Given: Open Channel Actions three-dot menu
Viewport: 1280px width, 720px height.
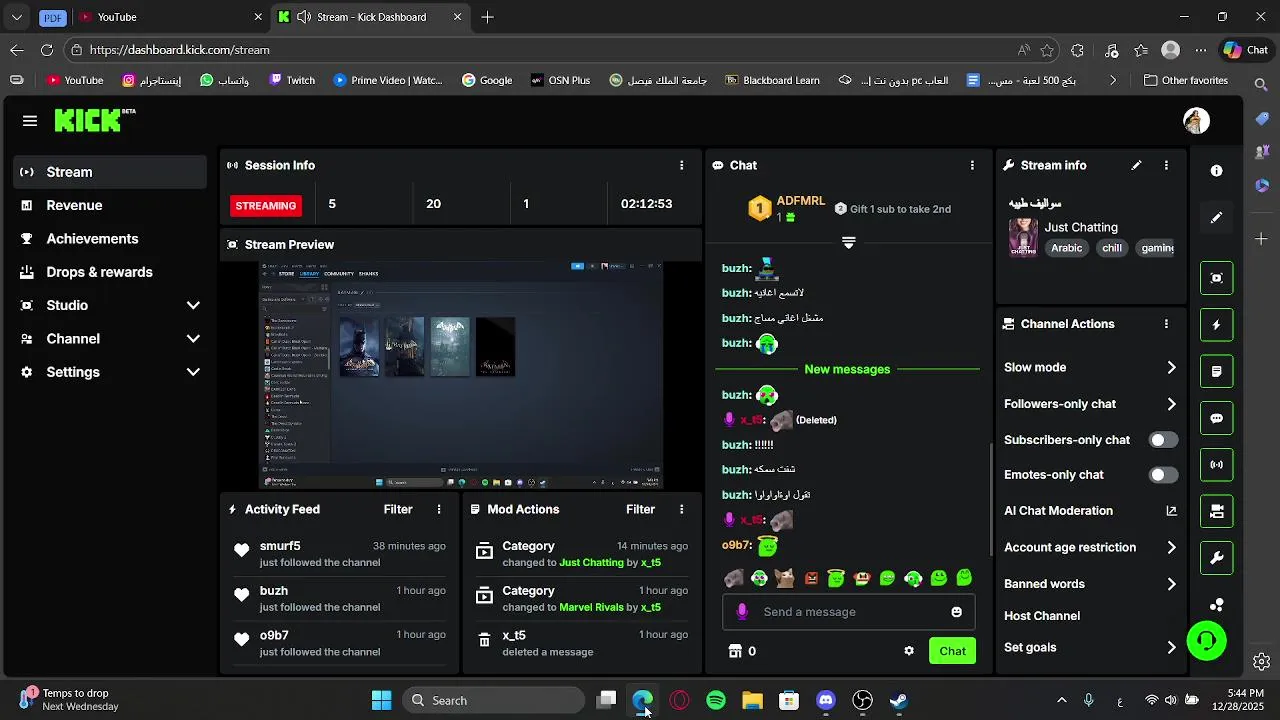Looking at the screenshot, I should tap(1166, 324).
